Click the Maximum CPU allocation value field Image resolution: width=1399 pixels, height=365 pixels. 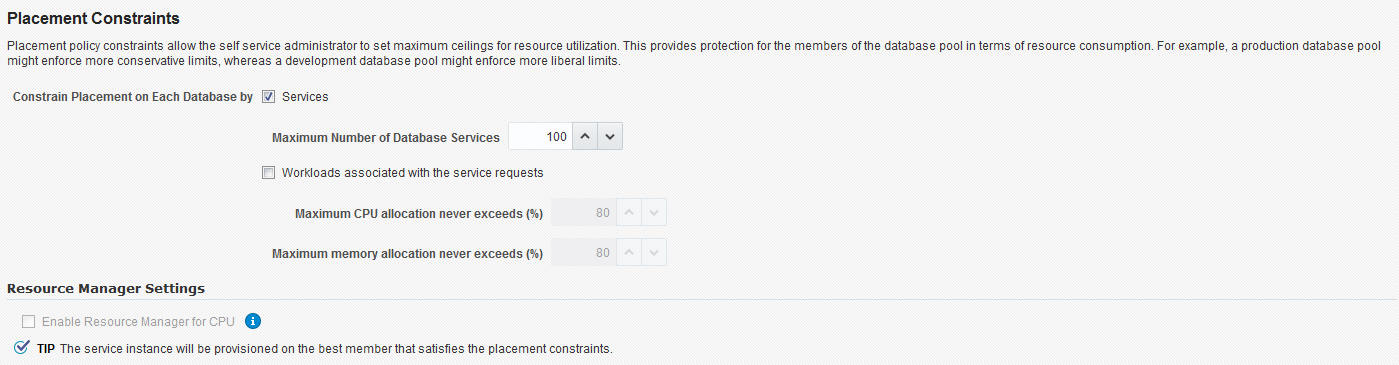tap(583, 213)
